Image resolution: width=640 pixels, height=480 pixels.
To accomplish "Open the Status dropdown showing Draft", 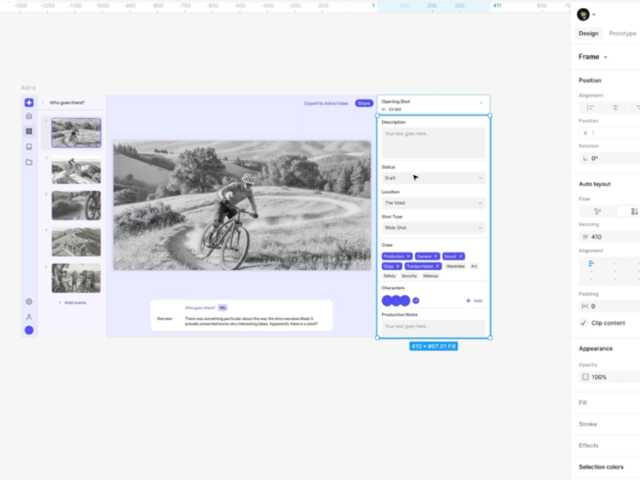I will click(434, 178).
